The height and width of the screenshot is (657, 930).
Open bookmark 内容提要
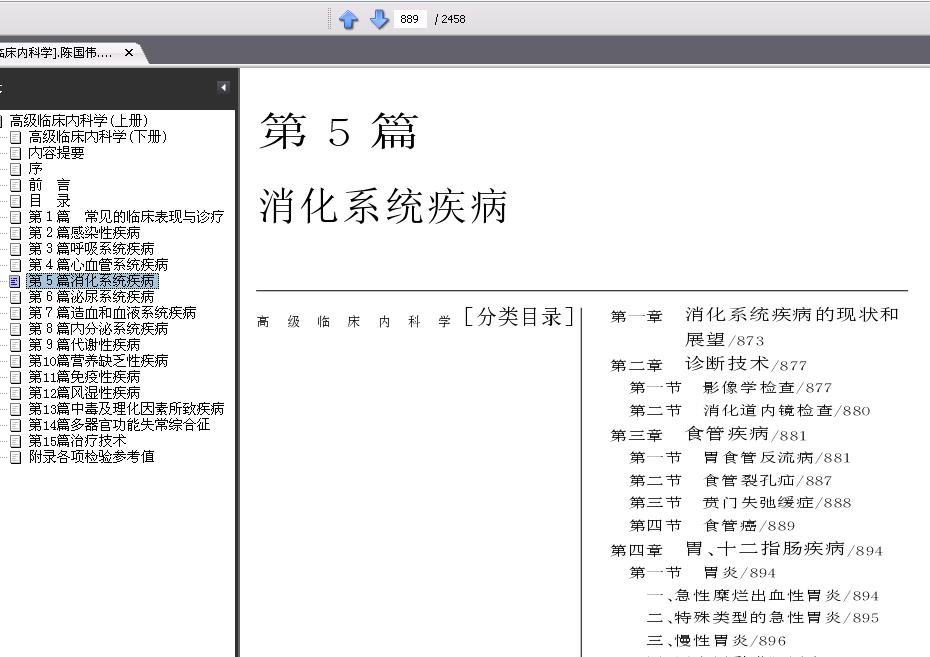pyautogui.click(x=56, y=153)
